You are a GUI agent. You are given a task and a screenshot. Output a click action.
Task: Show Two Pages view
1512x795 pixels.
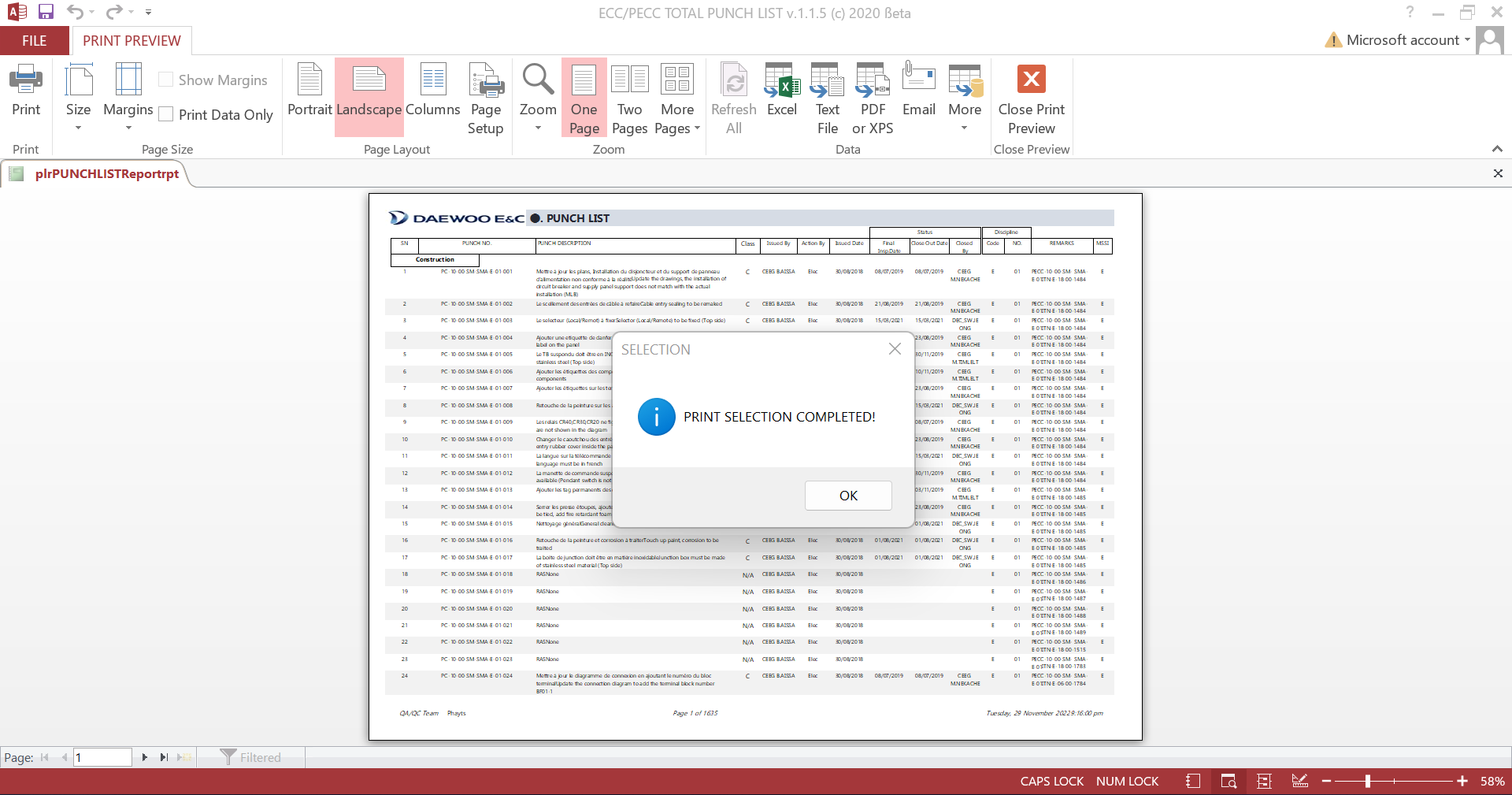(629, 98)
